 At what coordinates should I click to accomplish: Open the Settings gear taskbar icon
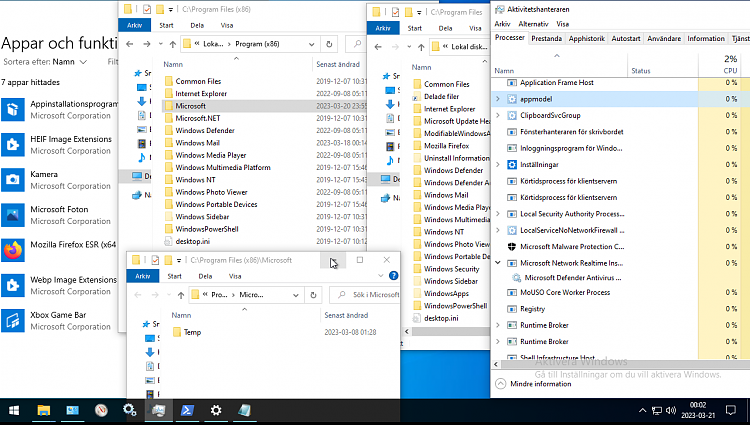[x=216, y=410]
